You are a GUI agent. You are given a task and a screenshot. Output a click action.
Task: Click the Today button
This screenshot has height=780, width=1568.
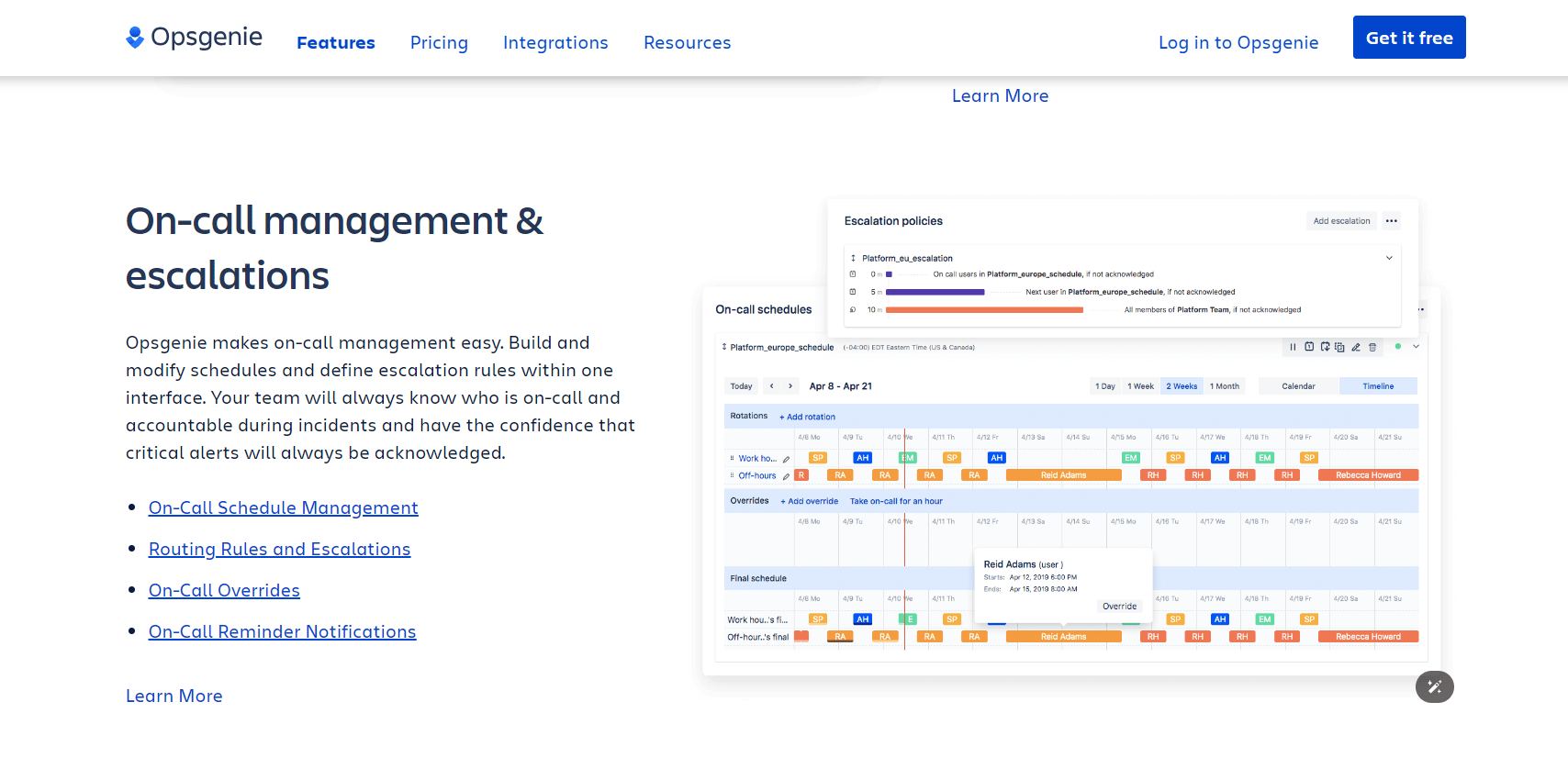point(741,386)
